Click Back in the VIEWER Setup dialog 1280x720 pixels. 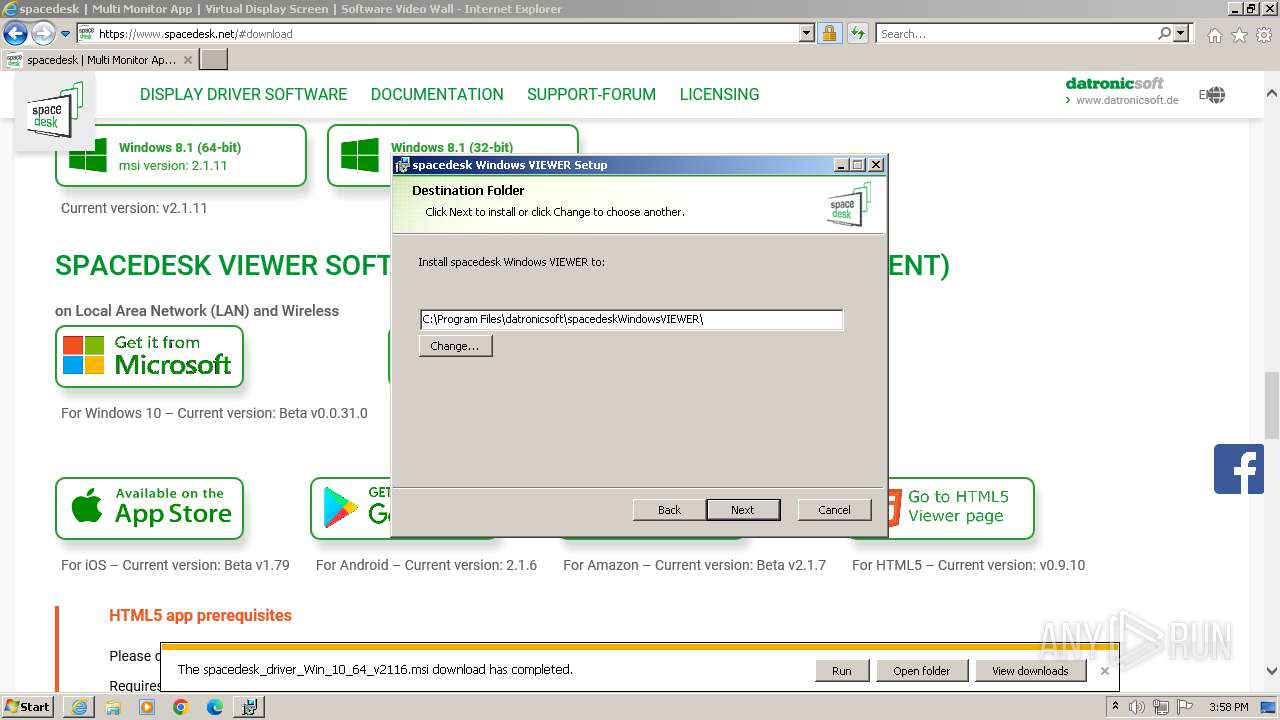coord(669,509)
